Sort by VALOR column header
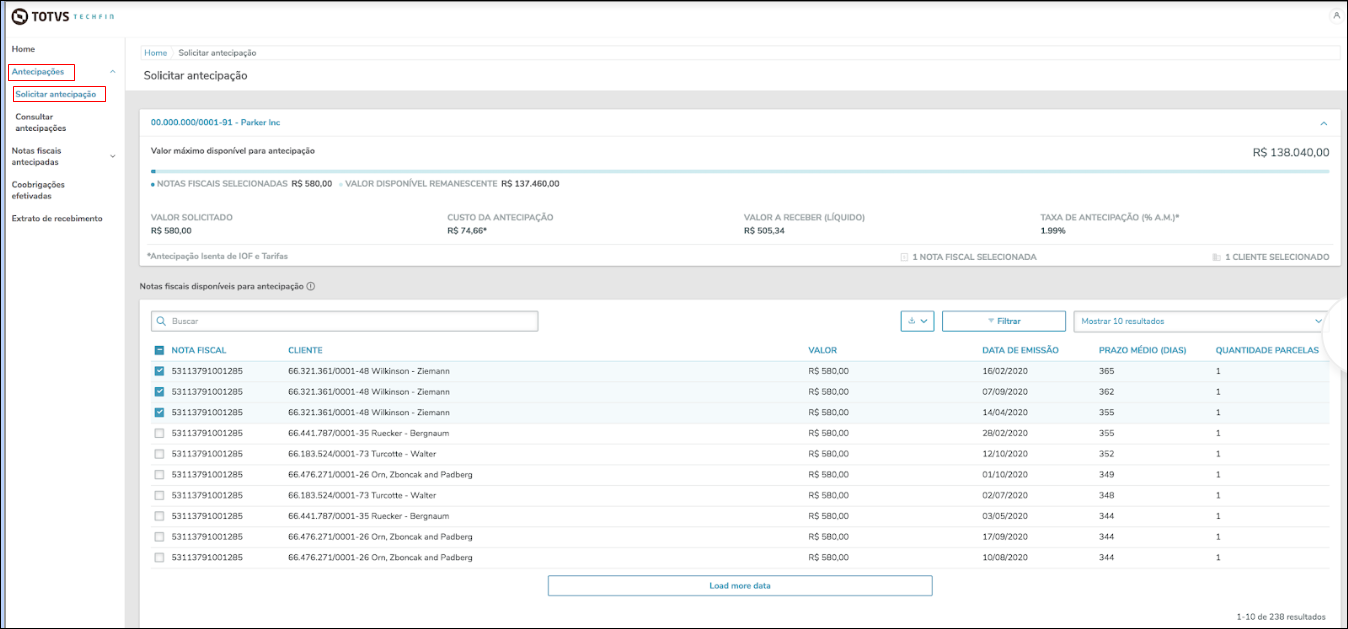This screenshot has width=1348, height=629. coord(823,350)
